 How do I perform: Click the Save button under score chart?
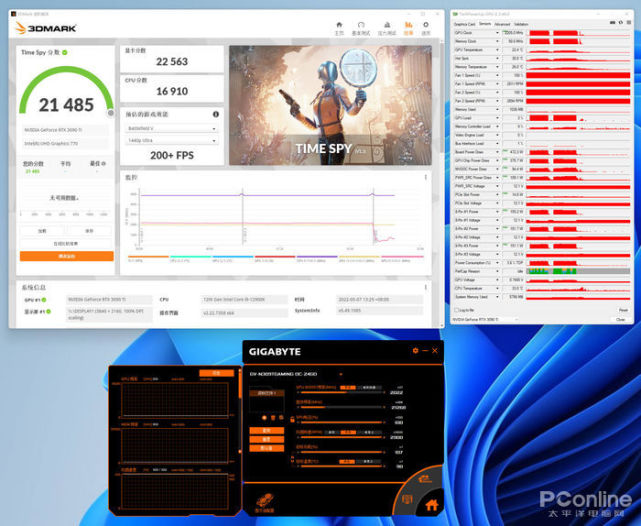click(90, 231)
